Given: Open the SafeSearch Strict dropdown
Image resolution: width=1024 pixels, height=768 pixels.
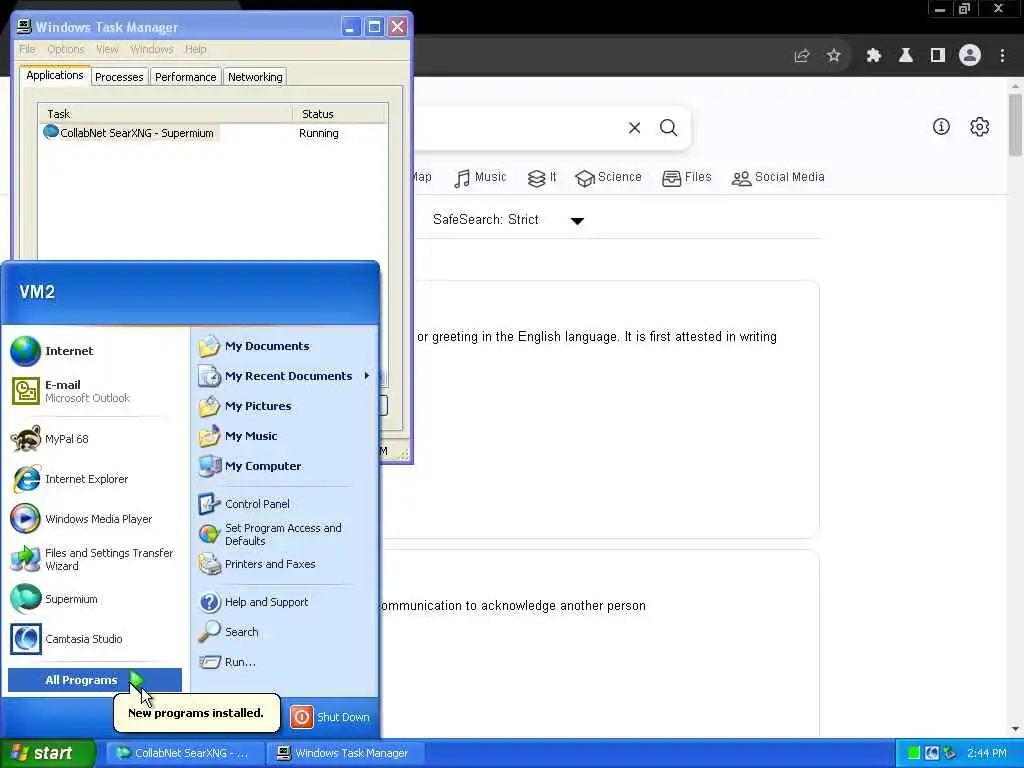Looking at the screenshot, I should pyautogui.click(x=509, y=220).
